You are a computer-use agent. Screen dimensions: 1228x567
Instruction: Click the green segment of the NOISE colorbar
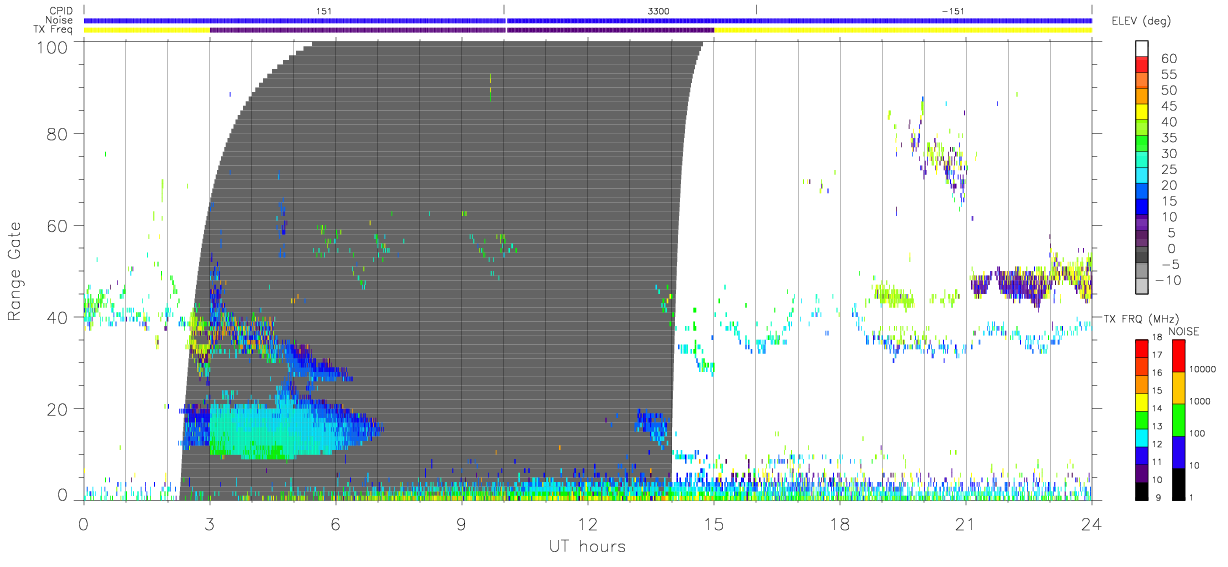[1178, 419]
